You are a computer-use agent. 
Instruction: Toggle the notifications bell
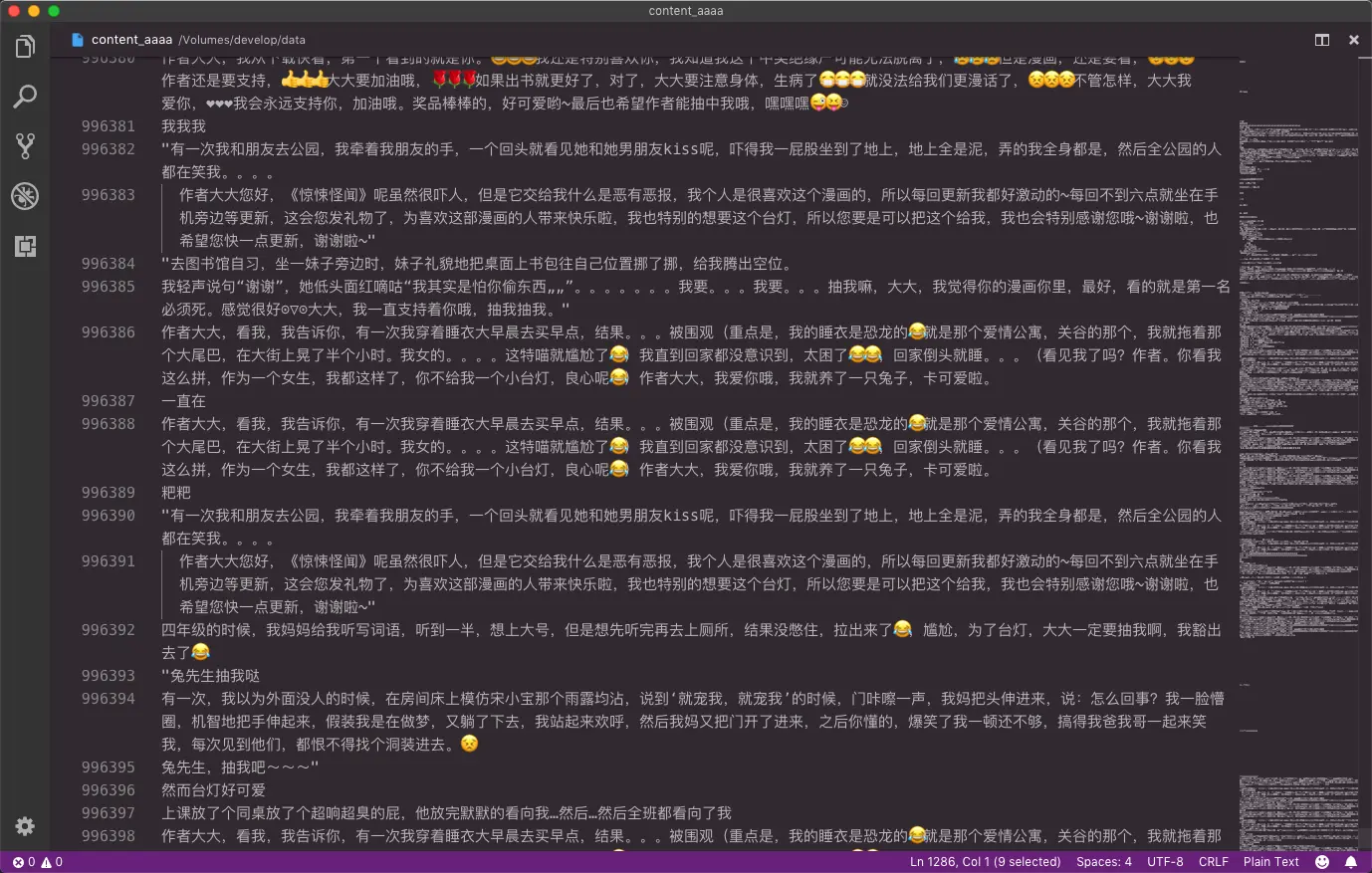click(1351, 862)
